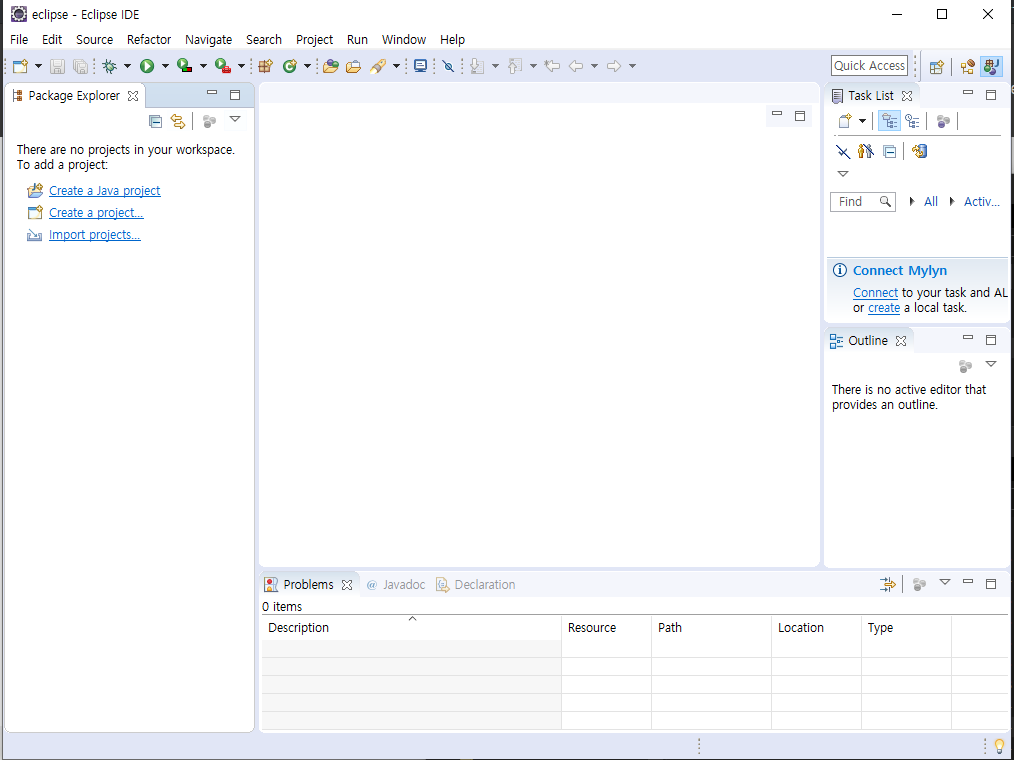
Task: Expand the Debug configurations dropdown arrow
Action: click(x=127, y=66)
